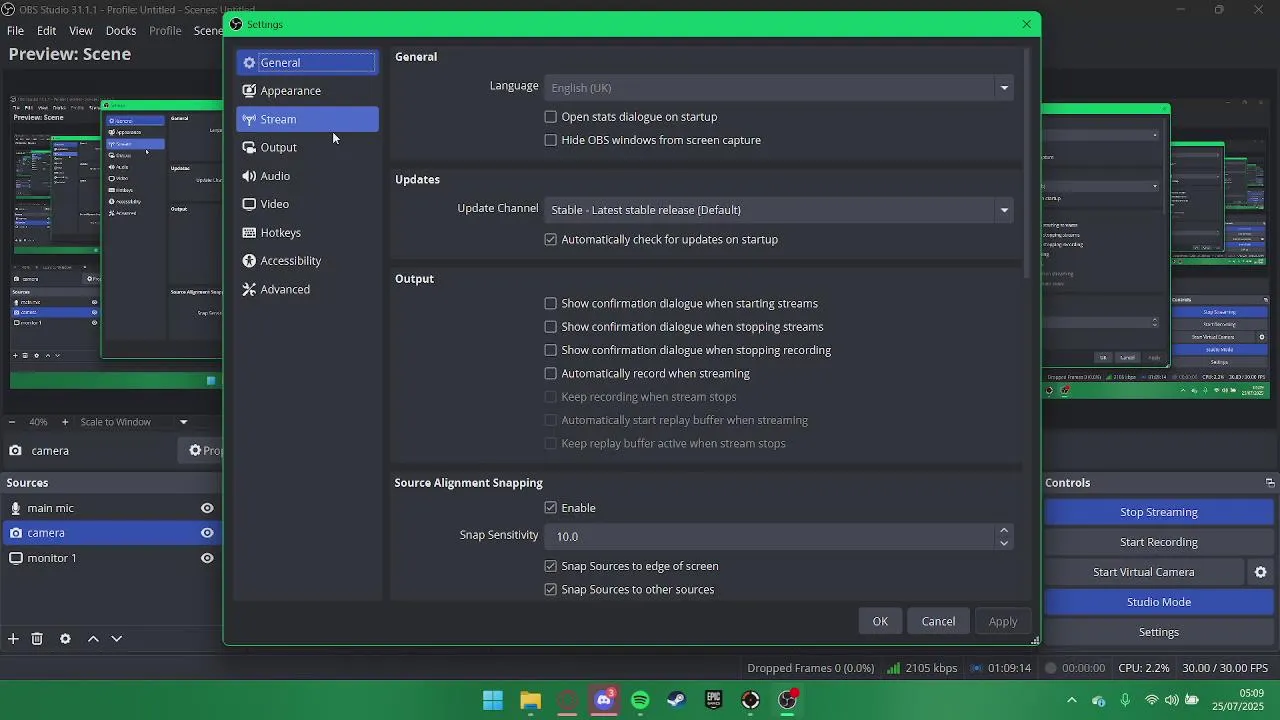Open the Docks menu
The height and width of the screenshot is (720, 1280).
[x=121, y=31]
